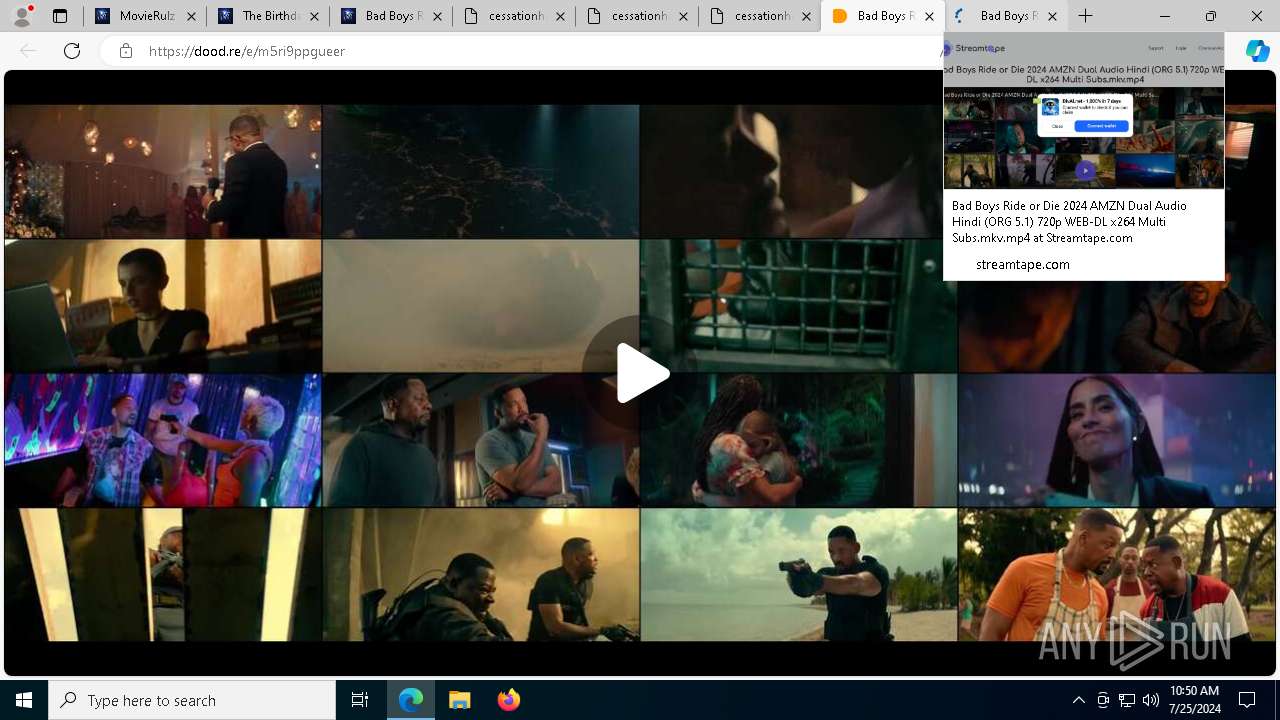Screen dimensions: 1280x720
Task: Reload the page with refresh icon
Action: coord(72,51)
